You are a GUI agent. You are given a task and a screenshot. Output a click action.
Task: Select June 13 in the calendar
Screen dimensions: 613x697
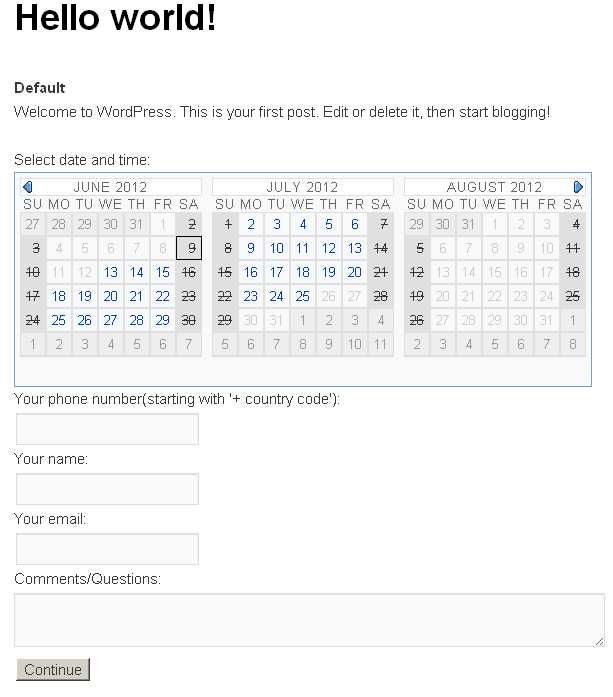click(x=111, y=272)
